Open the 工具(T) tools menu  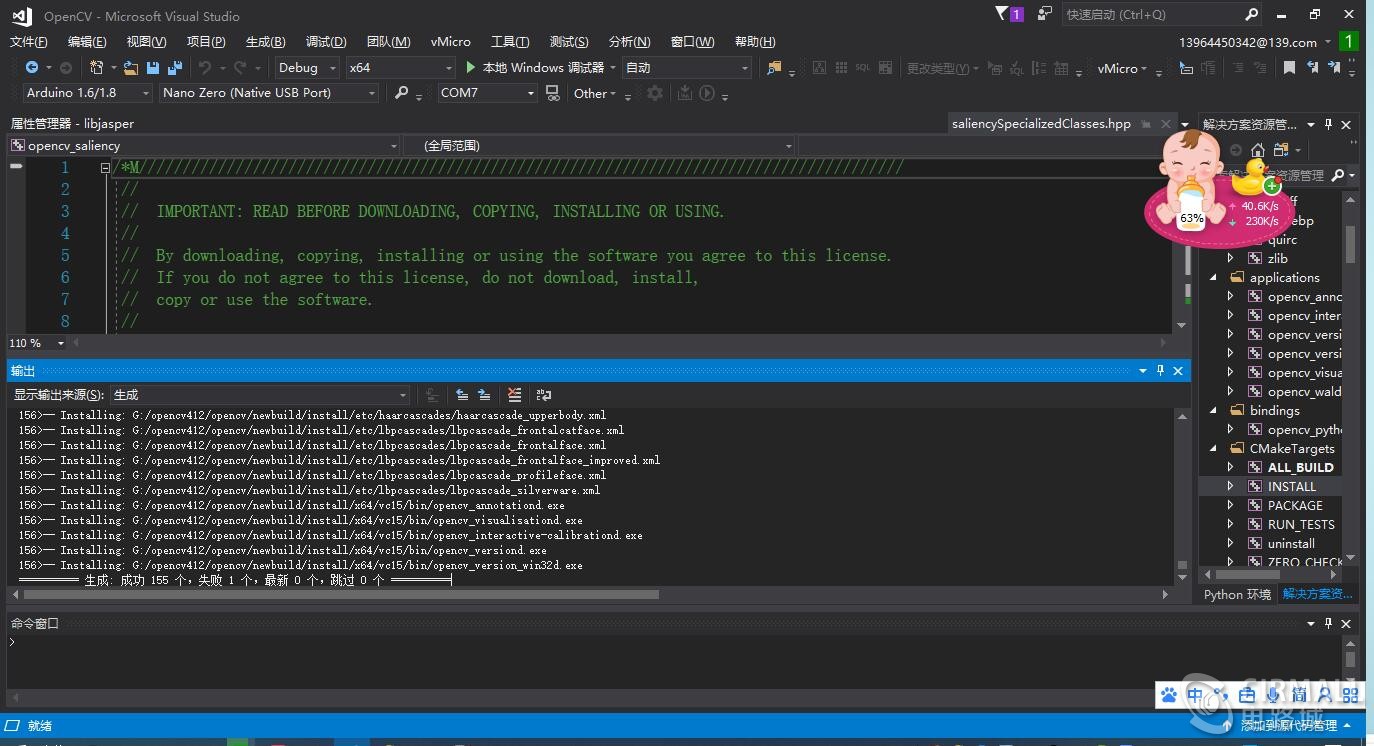[510, 42]
